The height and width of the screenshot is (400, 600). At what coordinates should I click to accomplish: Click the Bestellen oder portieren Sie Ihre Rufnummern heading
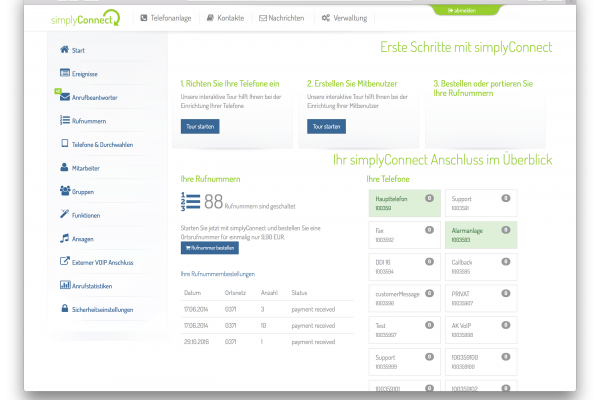(x=483, y=88)
